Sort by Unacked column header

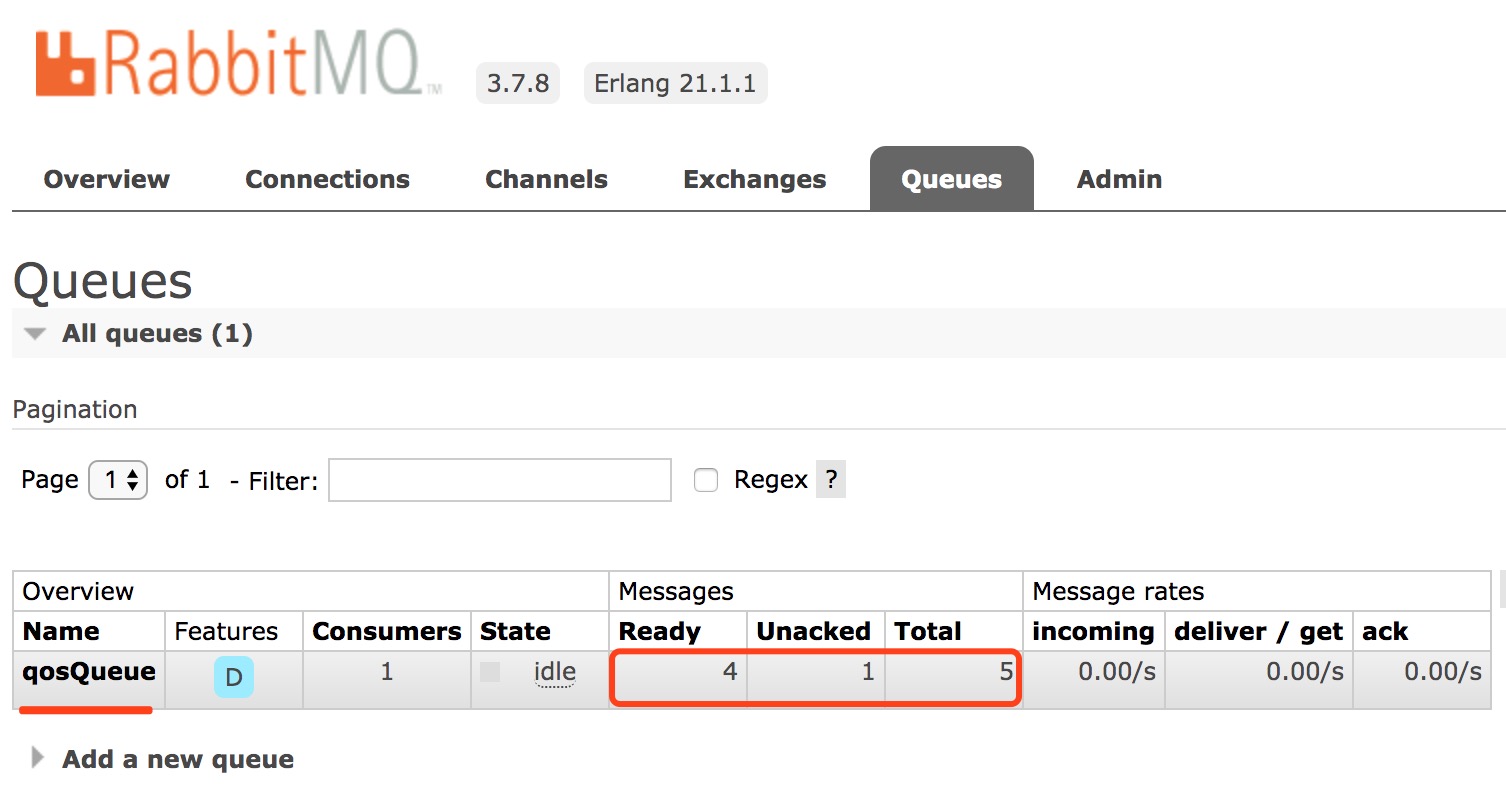point(813,632)
